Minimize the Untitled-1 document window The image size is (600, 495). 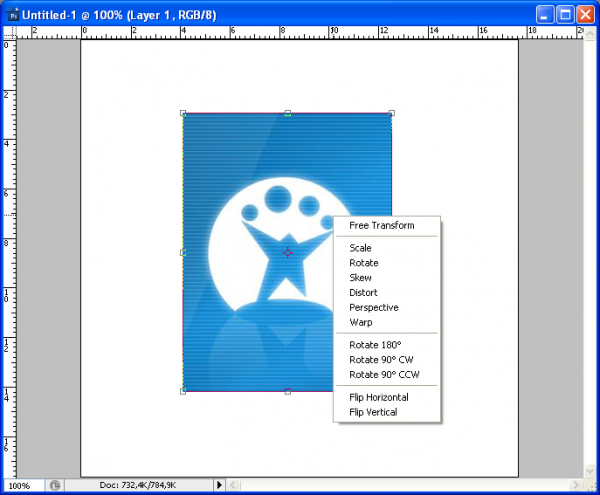pos(544,15)
